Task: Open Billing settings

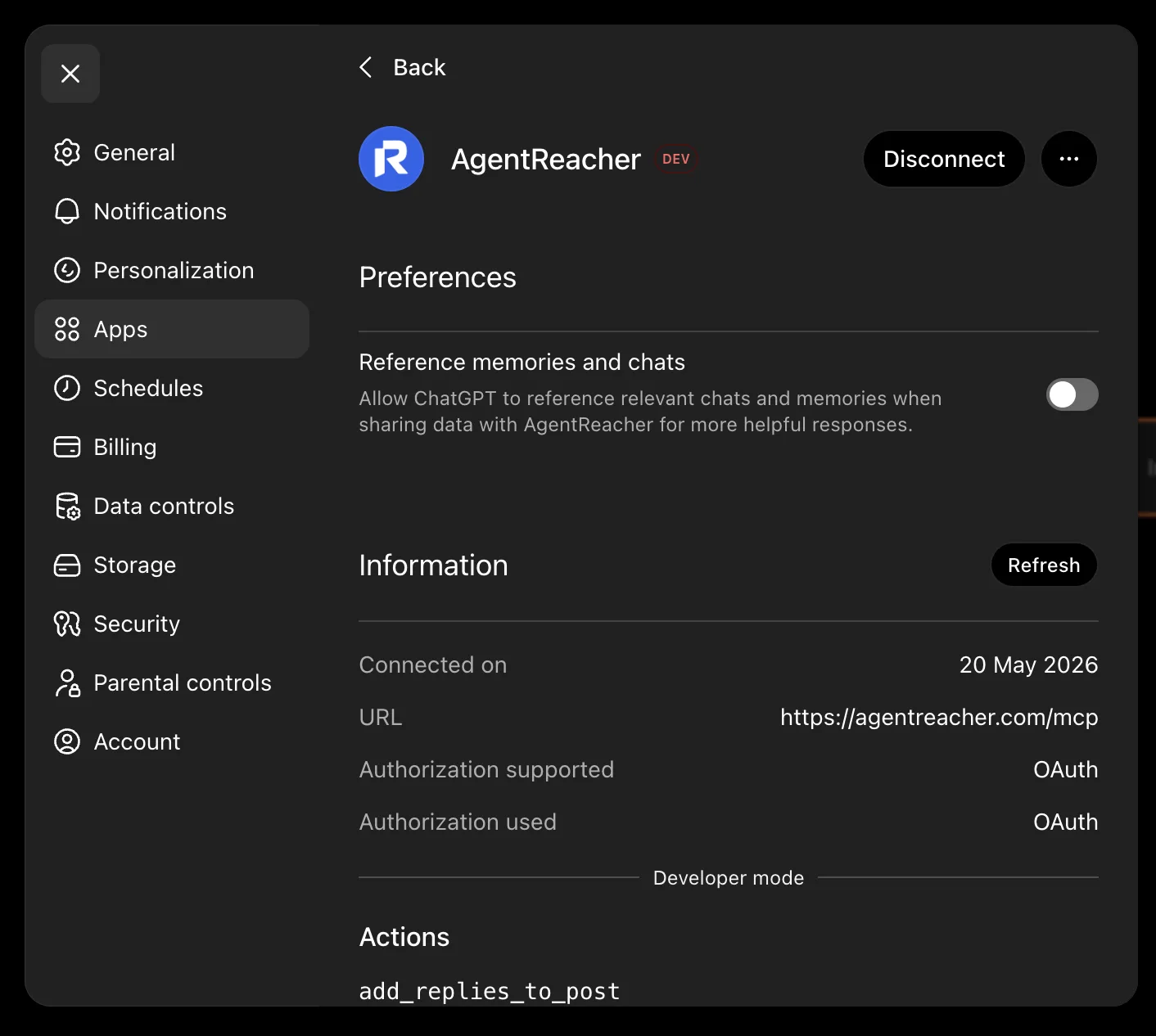Action: [x=172, y=447]
